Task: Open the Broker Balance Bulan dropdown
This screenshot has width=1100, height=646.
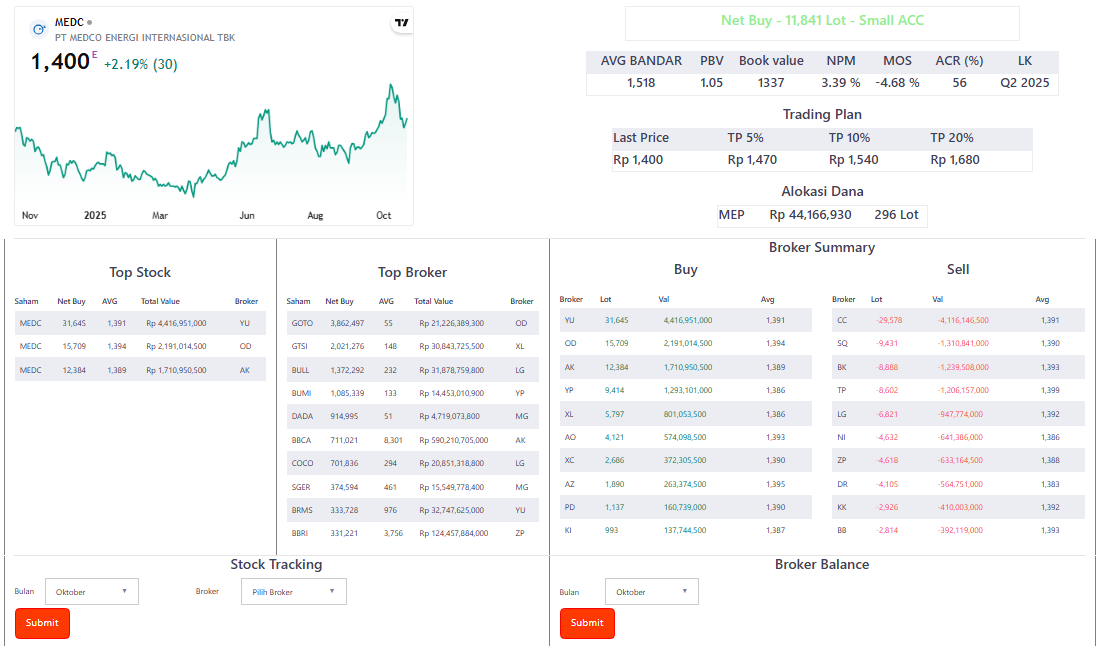Action: (652, 591)
